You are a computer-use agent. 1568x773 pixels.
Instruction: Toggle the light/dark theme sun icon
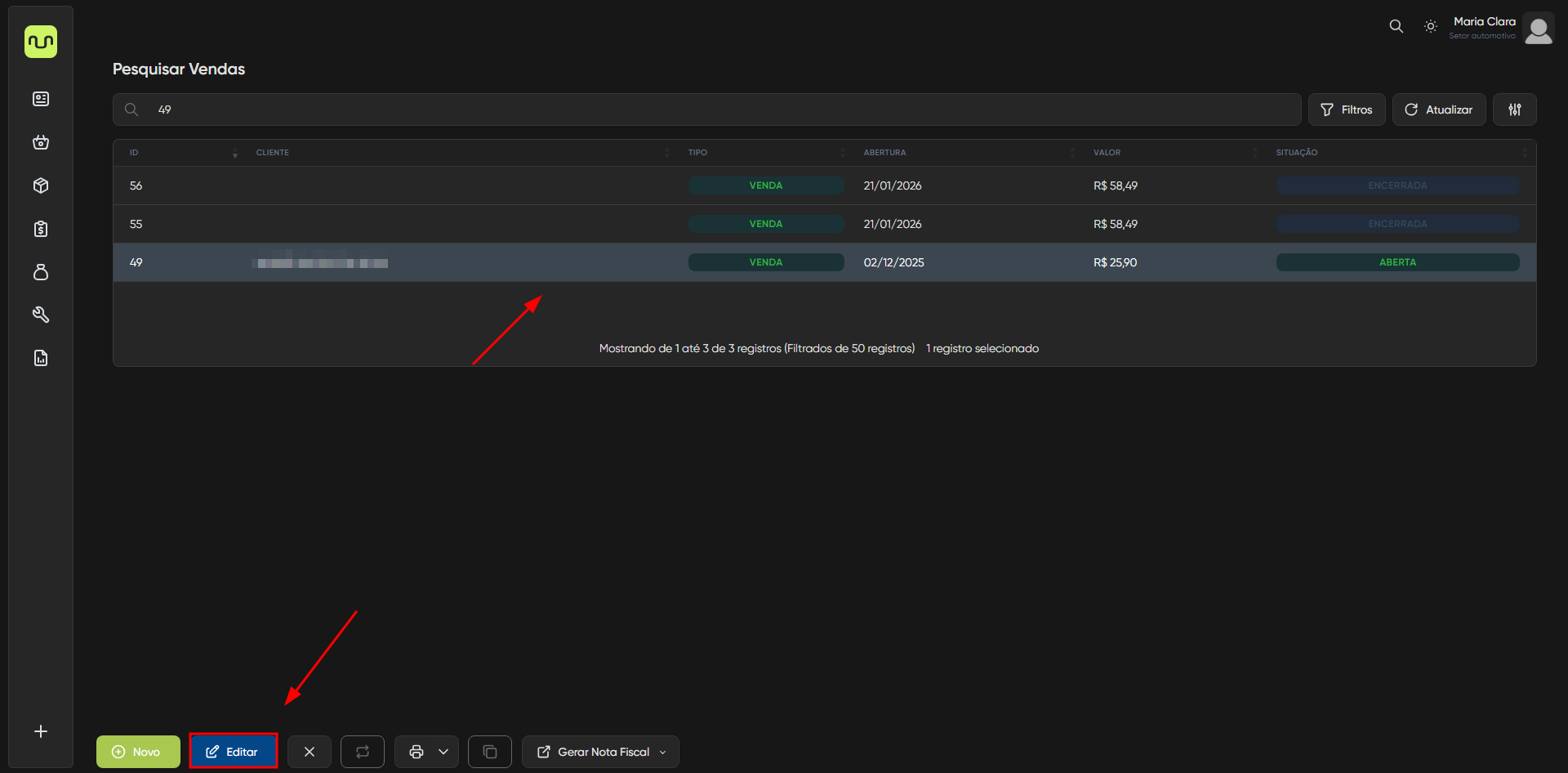coord(1430,26)
